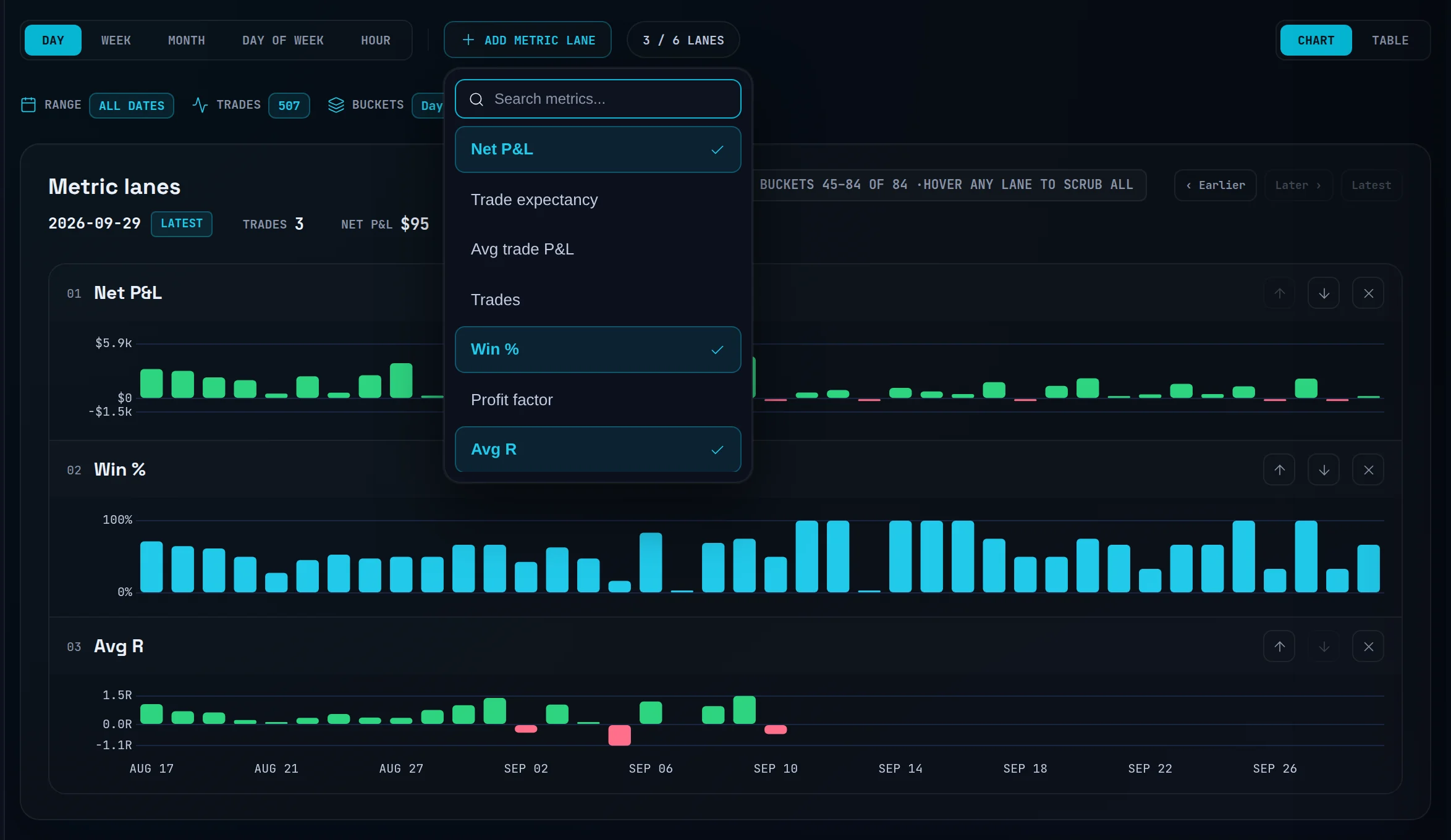Focus the Search metrics field
The width and height of the screenshot is (1451, 840).
tap(598, 99)
